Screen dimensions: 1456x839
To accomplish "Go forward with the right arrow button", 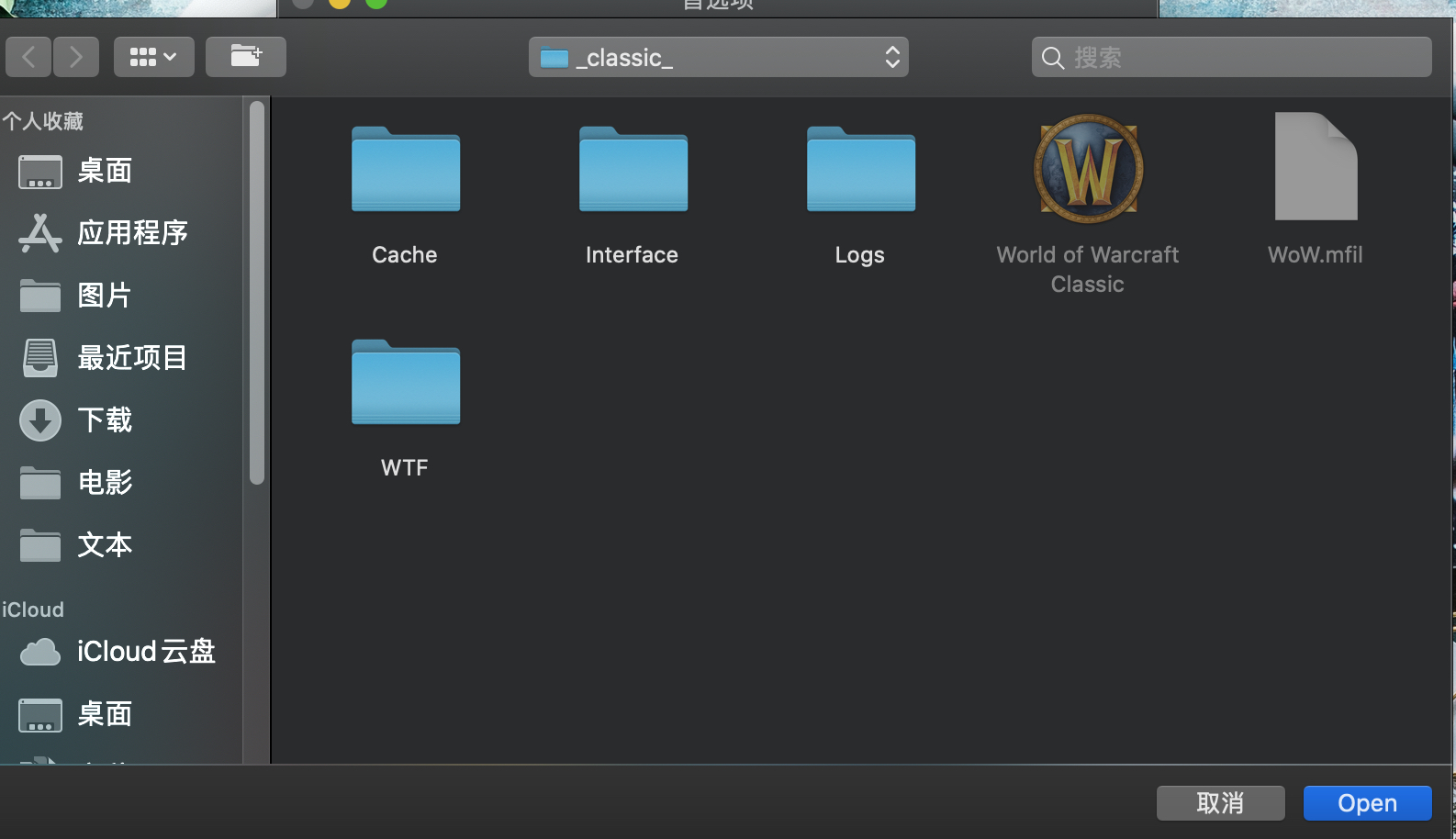I will [75, 57].
